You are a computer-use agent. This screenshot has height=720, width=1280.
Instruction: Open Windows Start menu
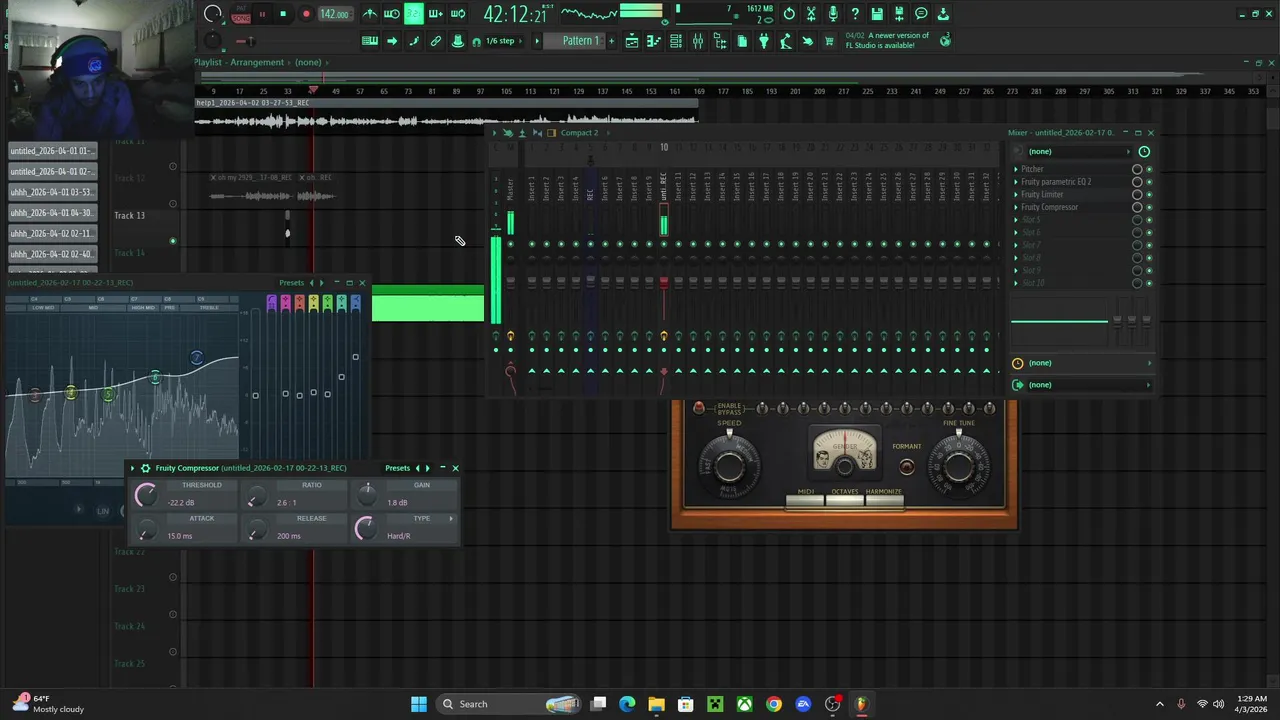coord(419,704)
